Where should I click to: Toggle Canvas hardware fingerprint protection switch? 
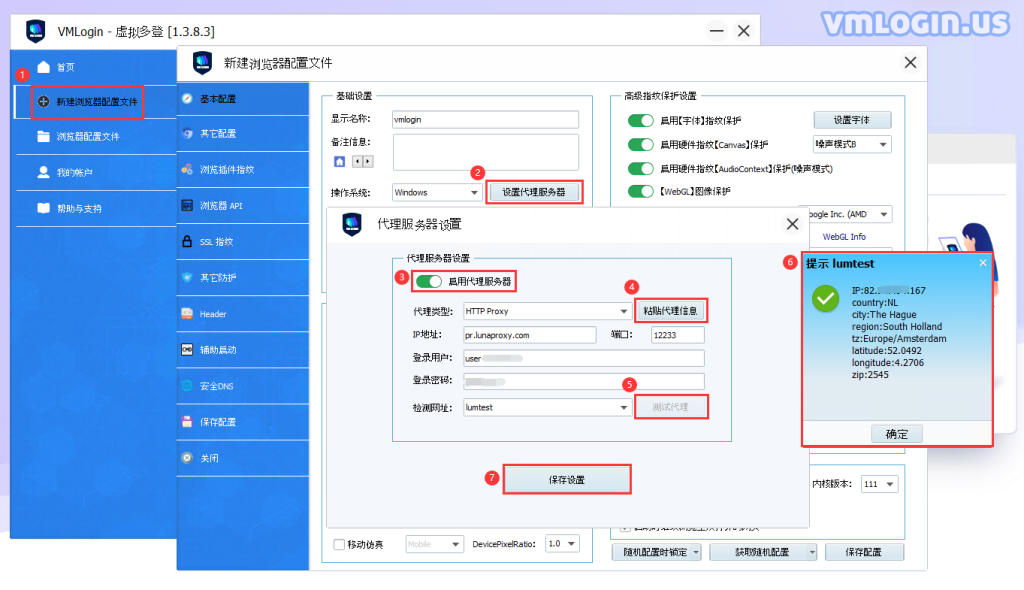(641, 144)
